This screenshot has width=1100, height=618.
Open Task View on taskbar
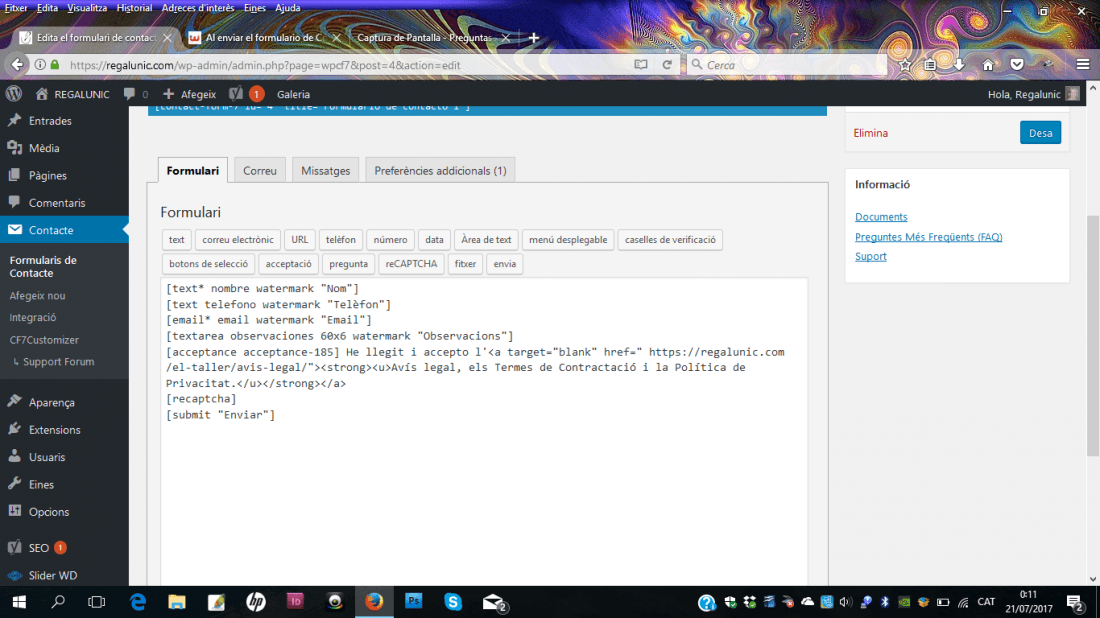[x=97, y=602]
